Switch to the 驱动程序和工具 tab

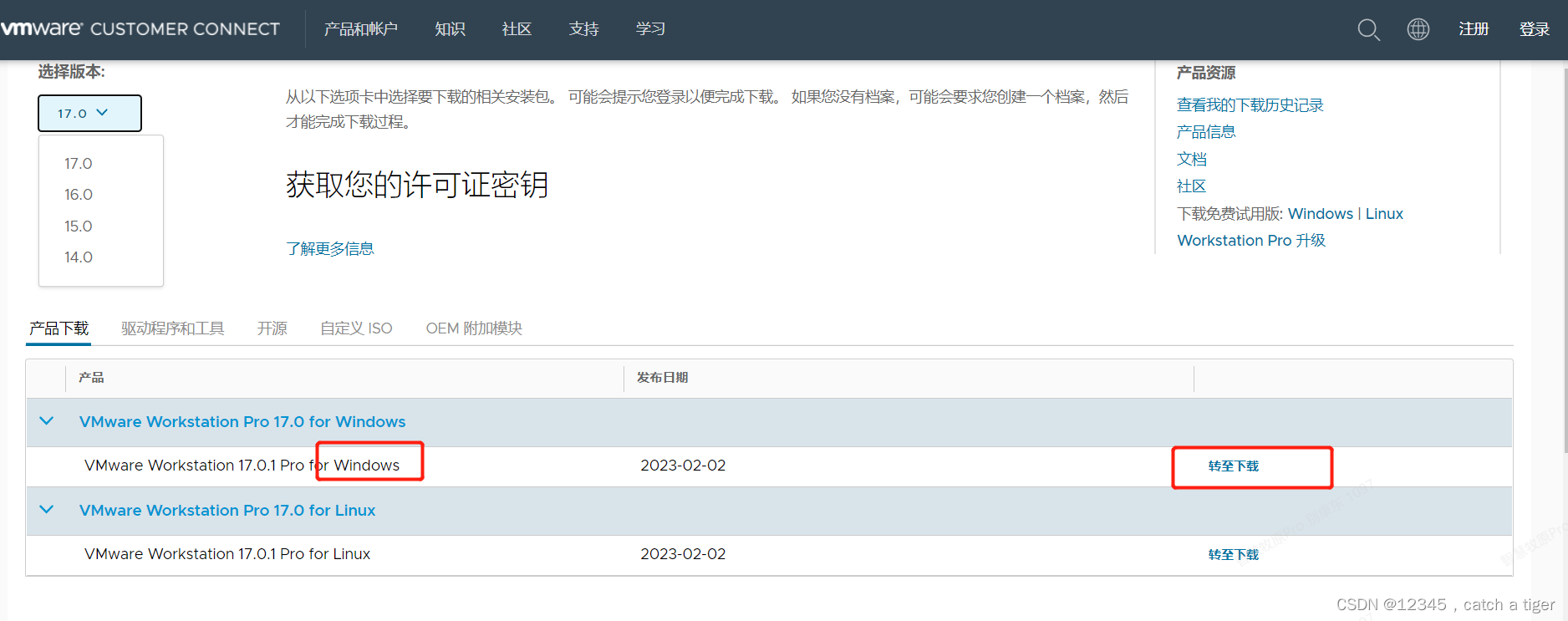pyautogui.click(x=173, y=328)
